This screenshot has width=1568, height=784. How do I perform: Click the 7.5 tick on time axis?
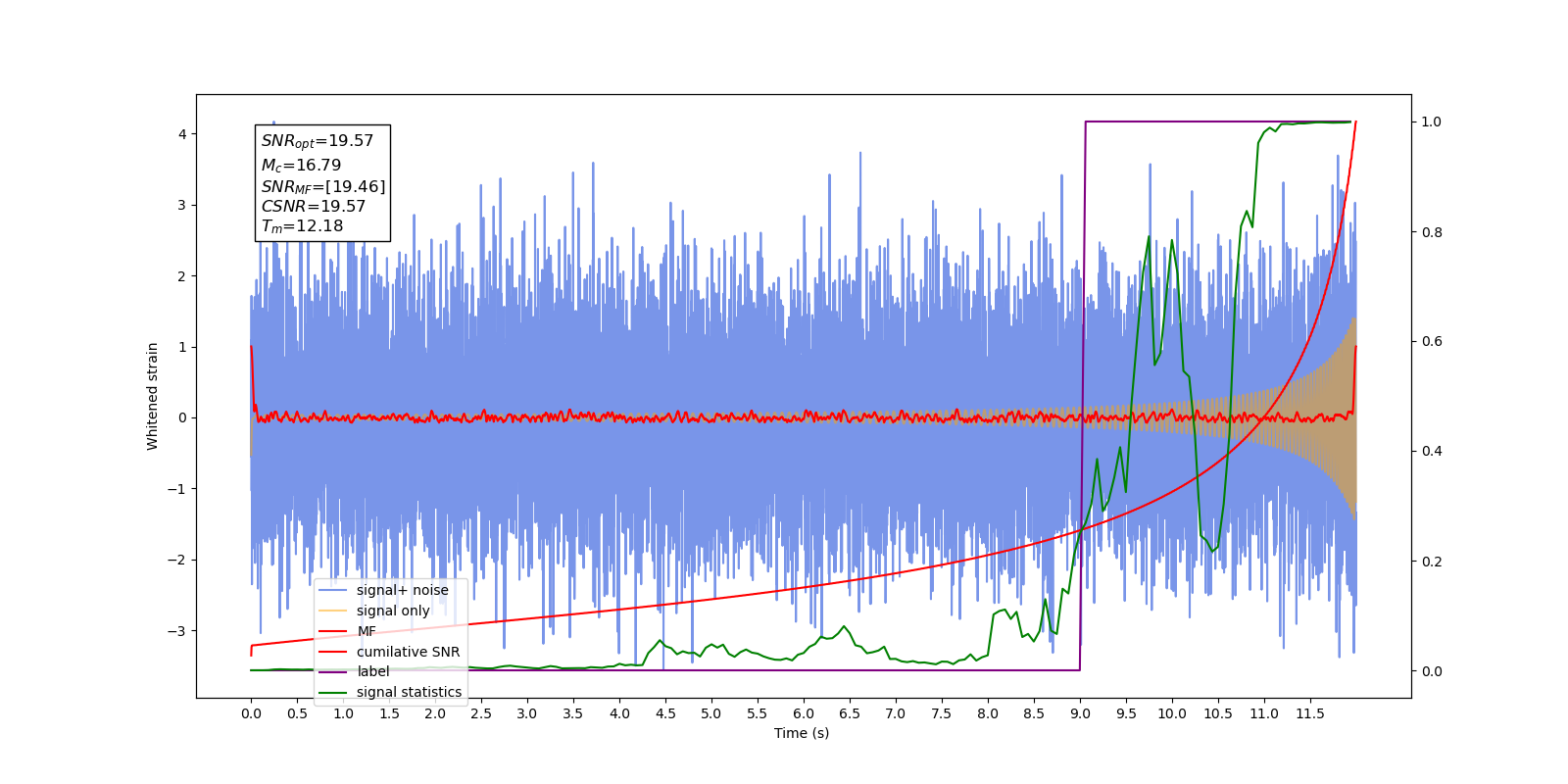[x=942, y=713]
